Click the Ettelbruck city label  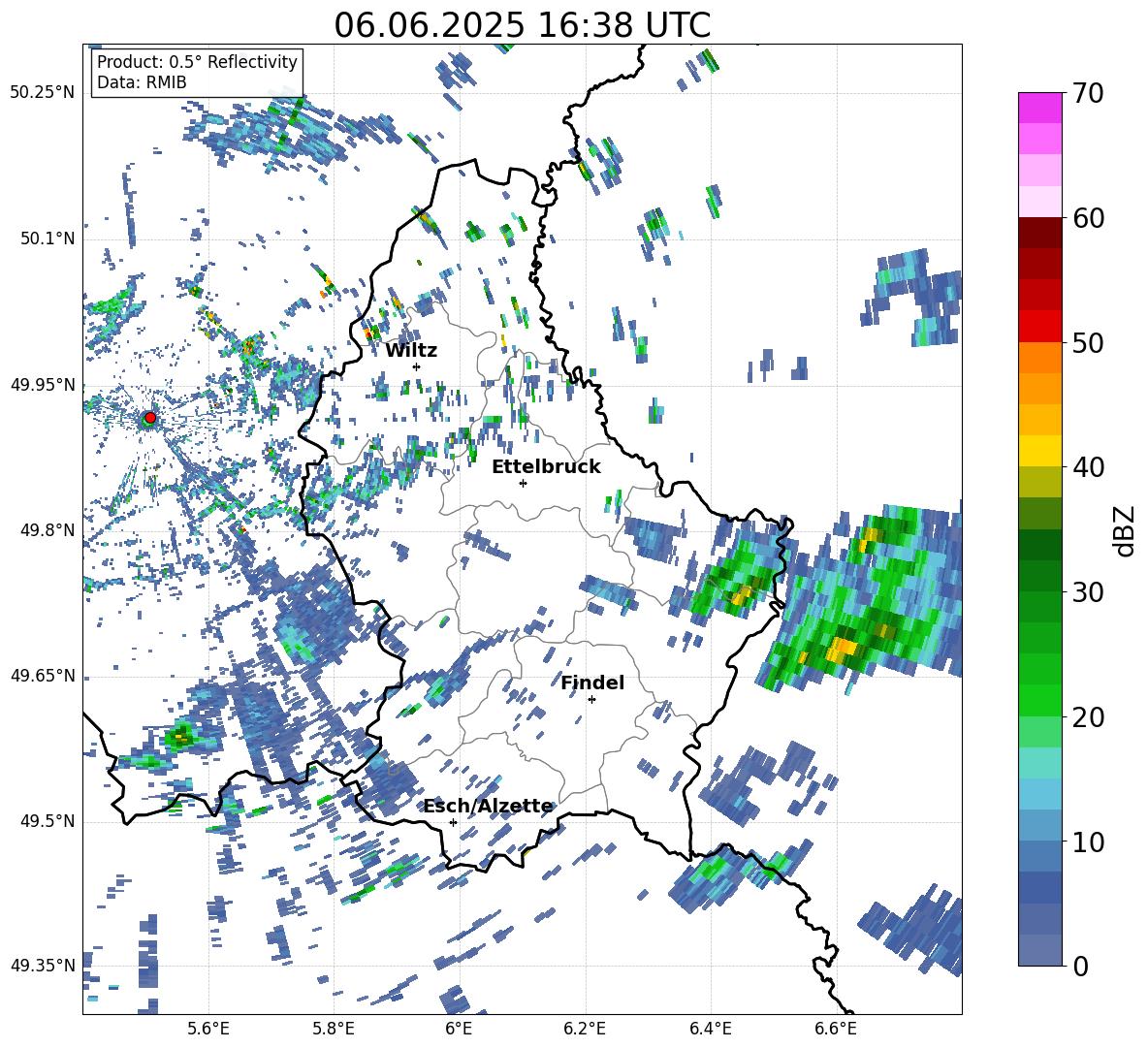(546, 467)
